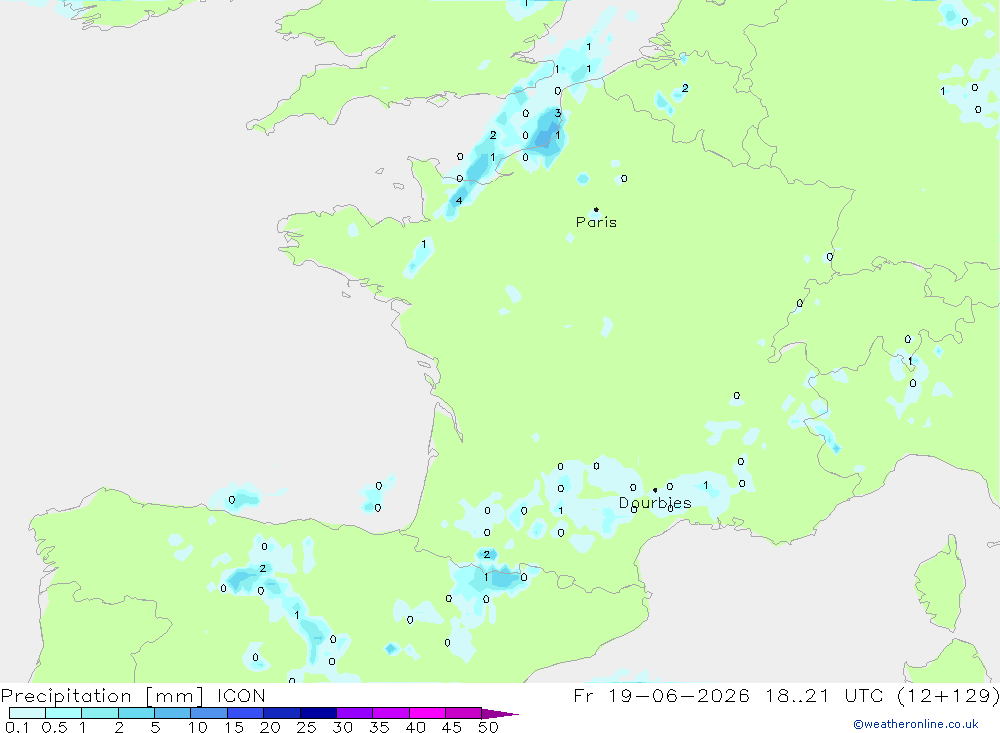Click the 'Precipitation [mm]' title text
The height and width of the screenshot is (733, 1000).
[102, 696]
